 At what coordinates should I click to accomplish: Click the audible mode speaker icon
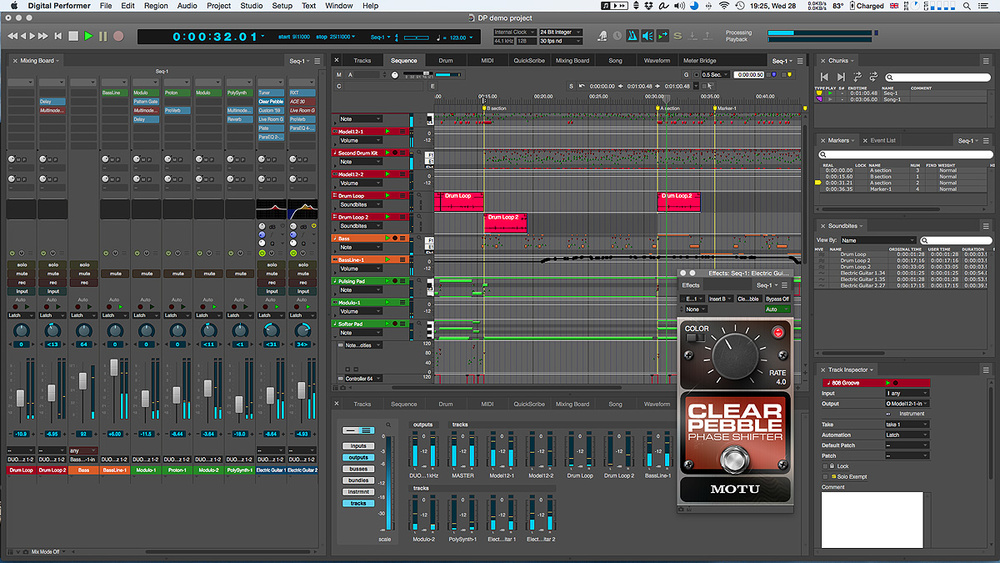tap(648, 36)
